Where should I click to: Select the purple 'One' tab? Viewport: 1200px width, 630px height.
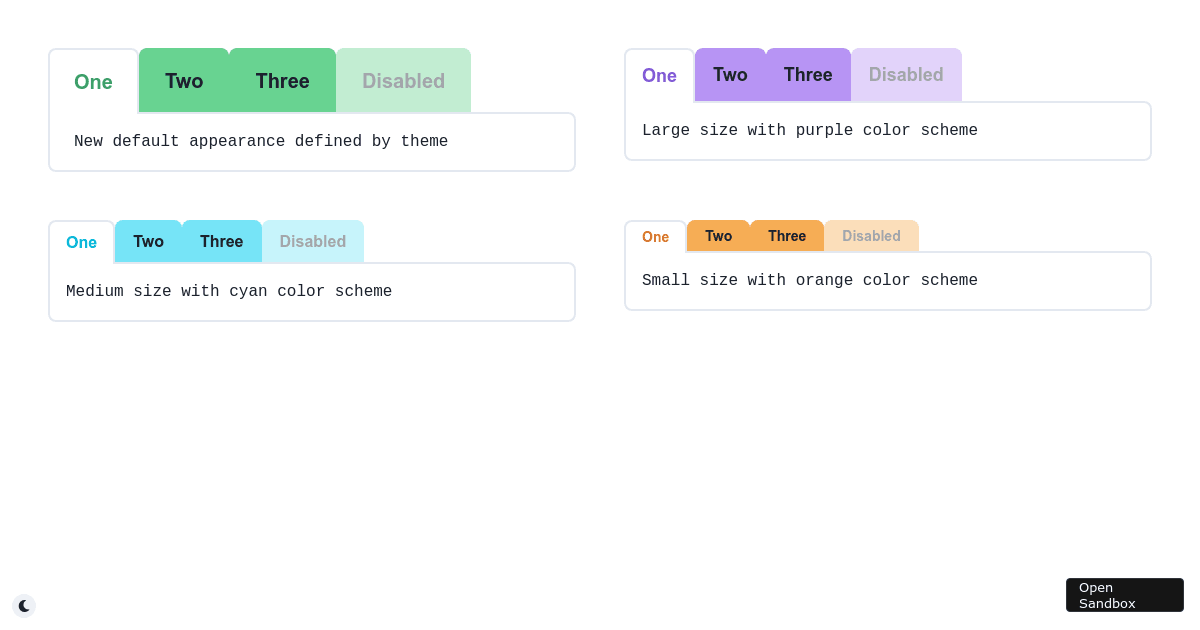[x=659, y=75]
